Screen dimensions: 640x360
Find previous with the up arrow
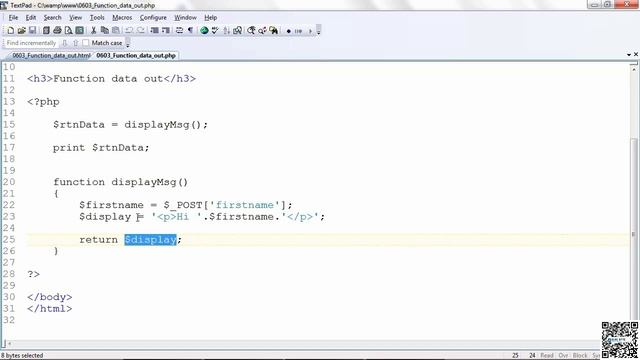(x=76, y=43)
